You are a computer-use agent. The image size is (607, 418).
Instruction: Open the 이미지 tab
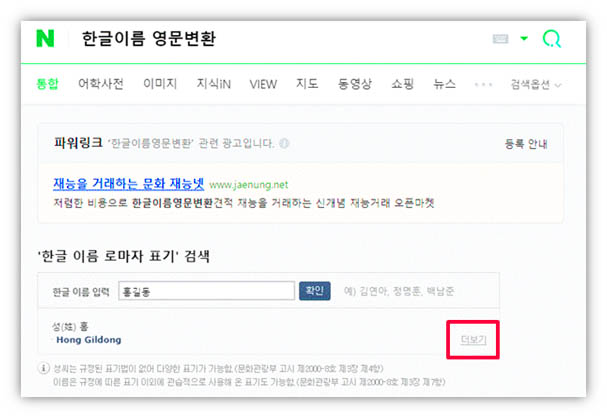(x=160, y=84)
